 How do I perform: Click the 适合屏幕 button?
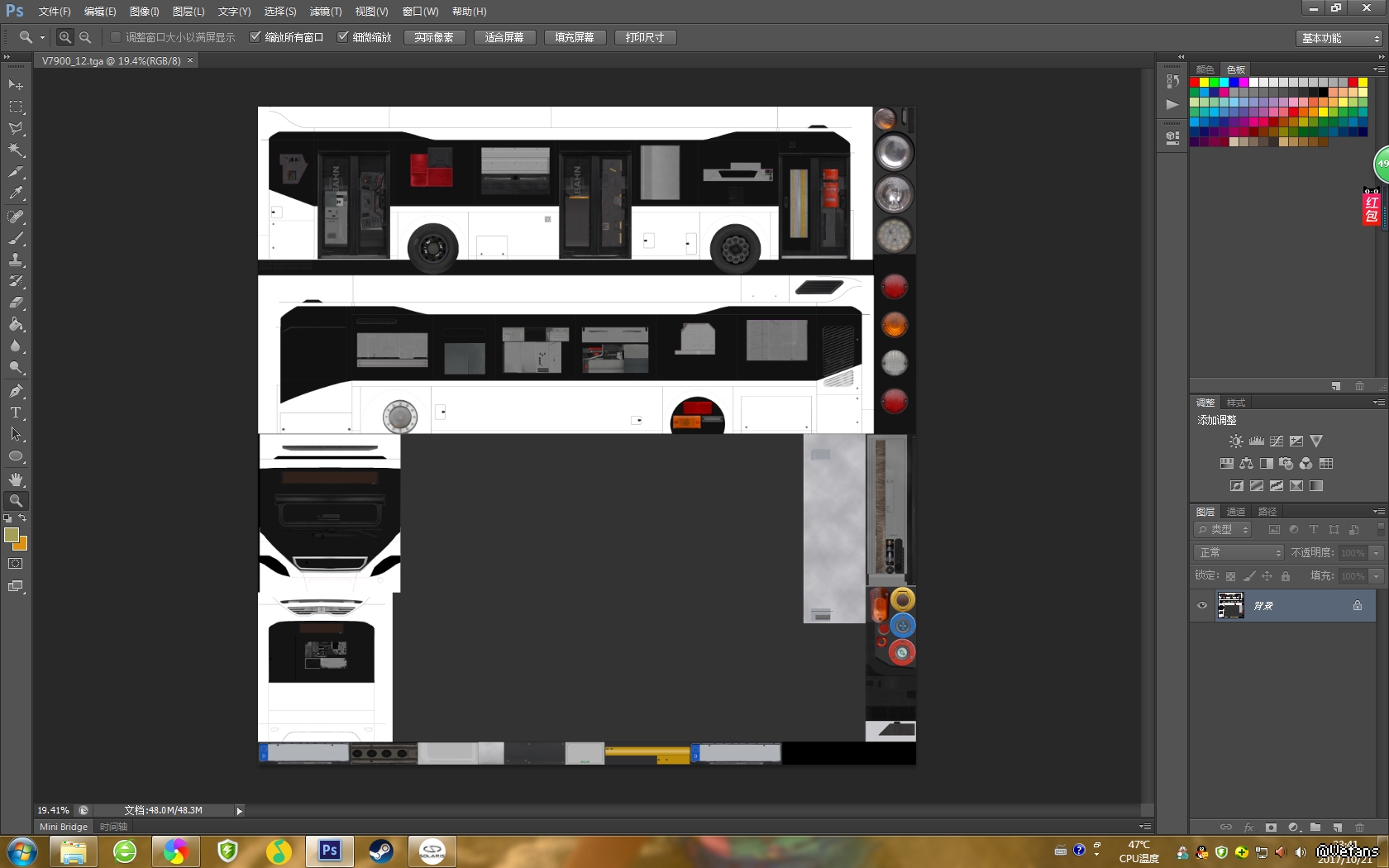(504, 37)
